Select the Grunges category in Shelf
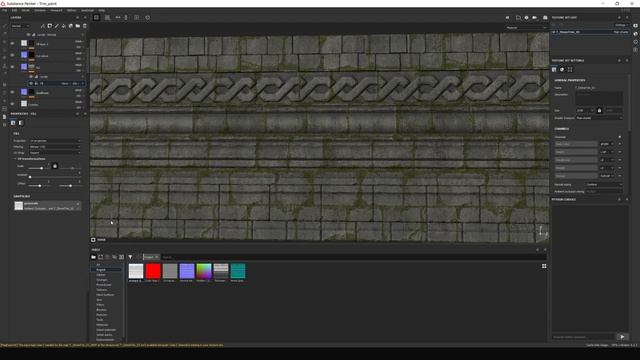The image size is (640, 360). (102, 280)
